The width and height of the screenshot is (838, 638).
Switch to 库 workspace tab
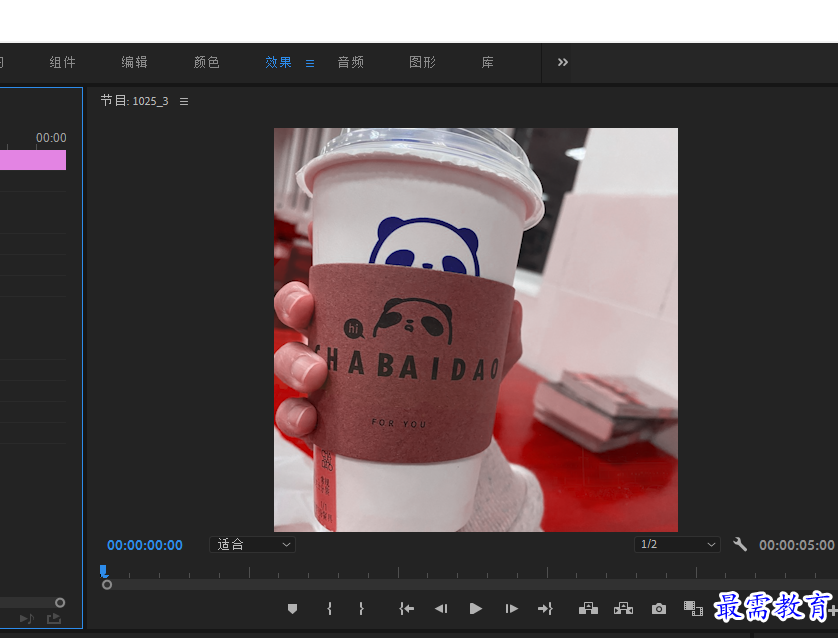click(487, 62)
